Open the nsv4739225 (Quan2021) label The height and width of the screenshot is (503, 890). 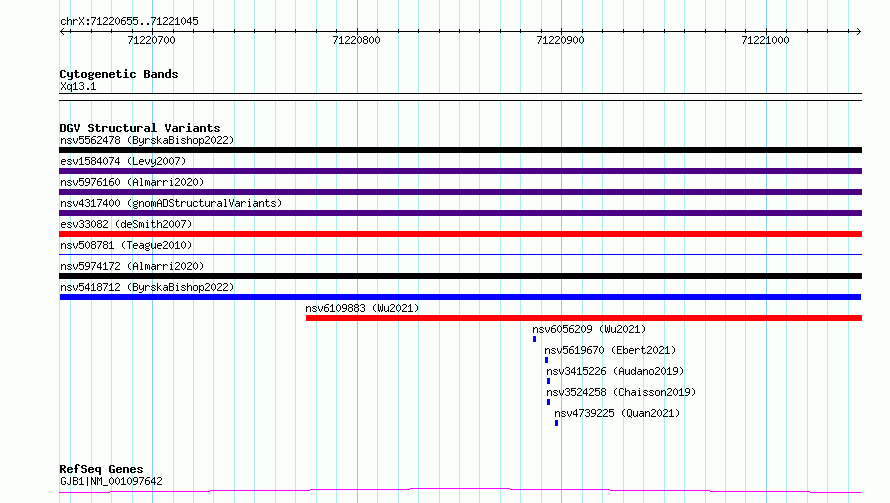(617, 413)
